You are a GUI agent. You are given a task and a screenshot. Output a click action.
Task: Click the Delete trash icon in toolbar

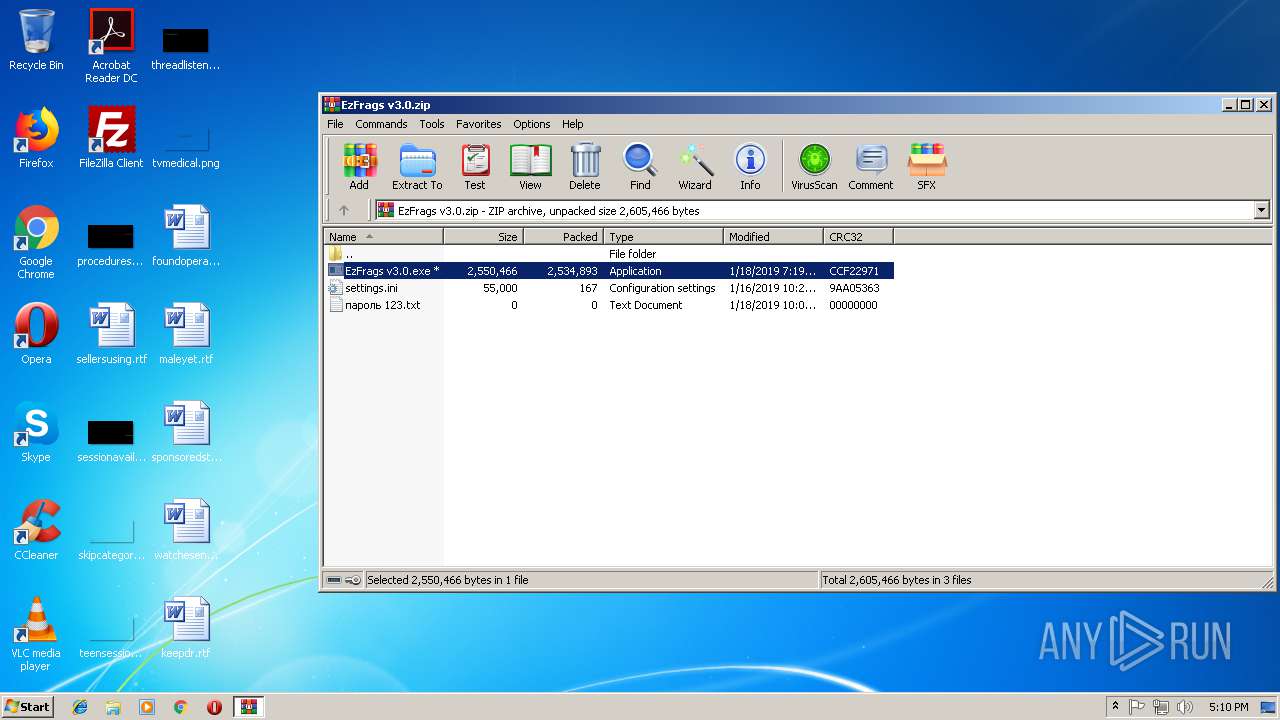point(585,166)
